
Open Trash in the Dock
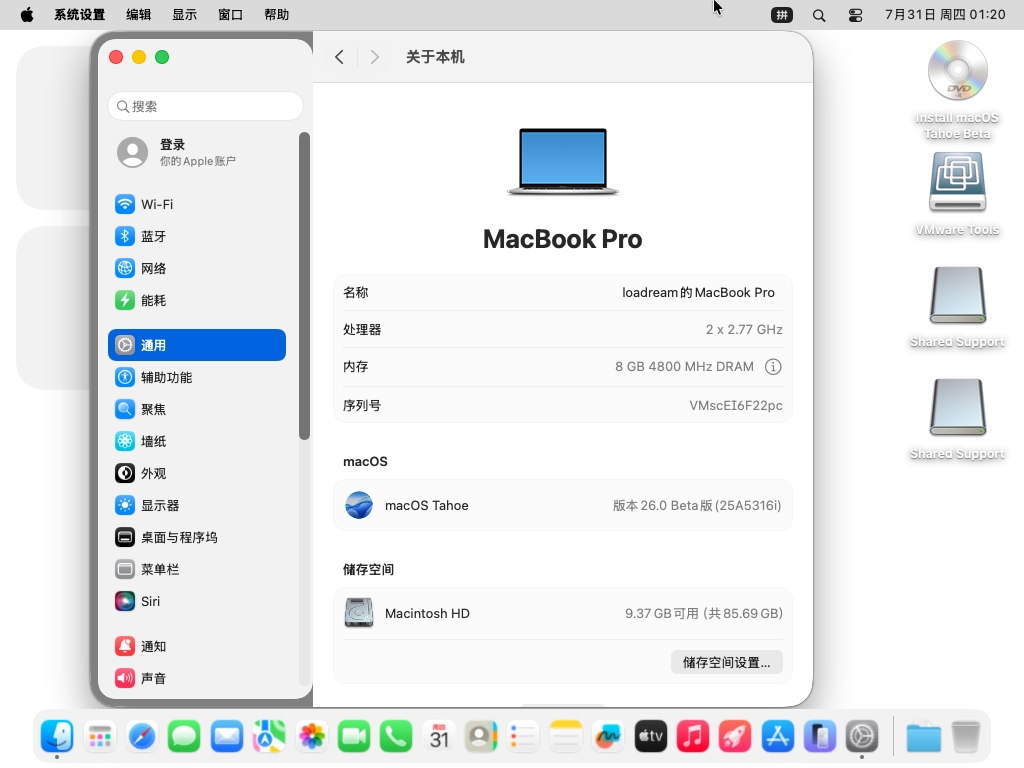(x=966, y=737)
